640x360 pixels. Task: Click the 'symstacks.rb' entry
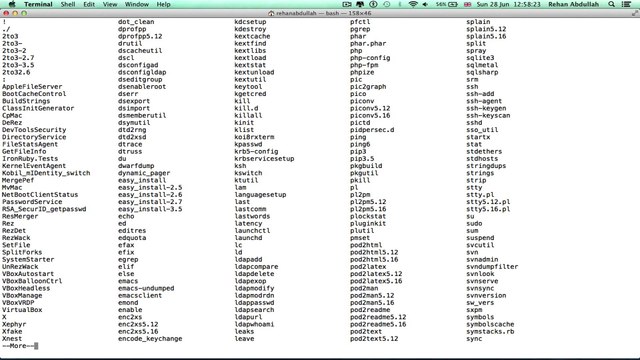coord(490,331)
